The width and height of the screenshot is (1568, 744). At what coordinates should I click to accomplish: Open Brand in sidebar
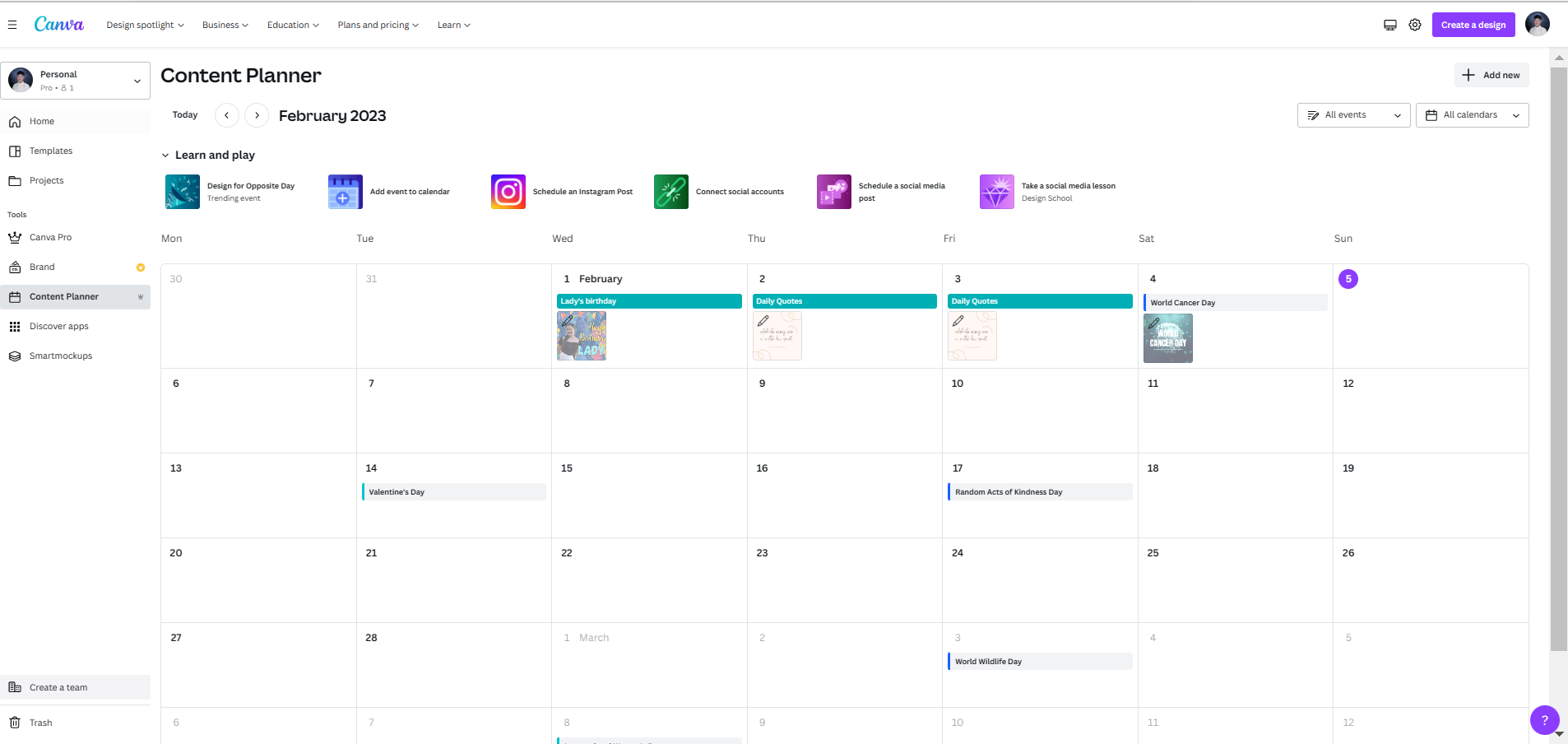[x=76, y=267]
